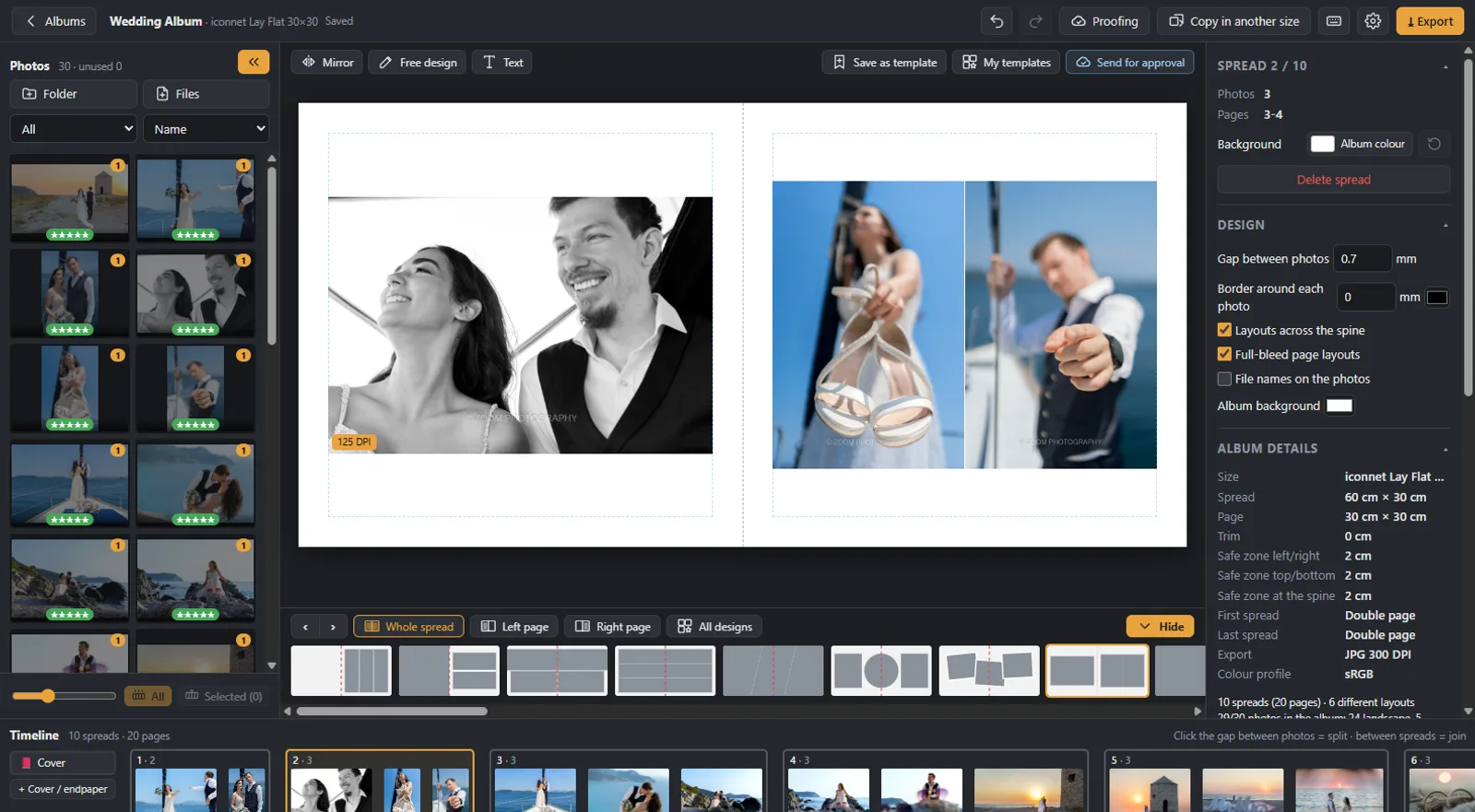Open the settings gear icon

(1373, 21)
